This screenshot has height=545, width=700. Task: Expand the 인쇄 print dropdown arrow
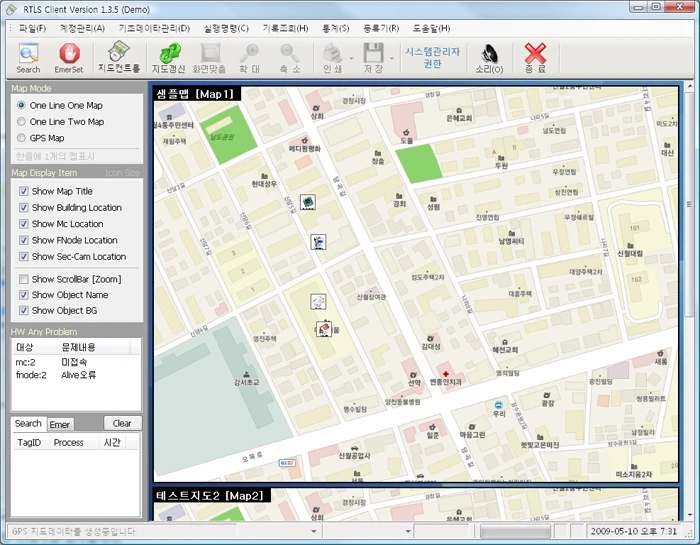click(351, 58)
